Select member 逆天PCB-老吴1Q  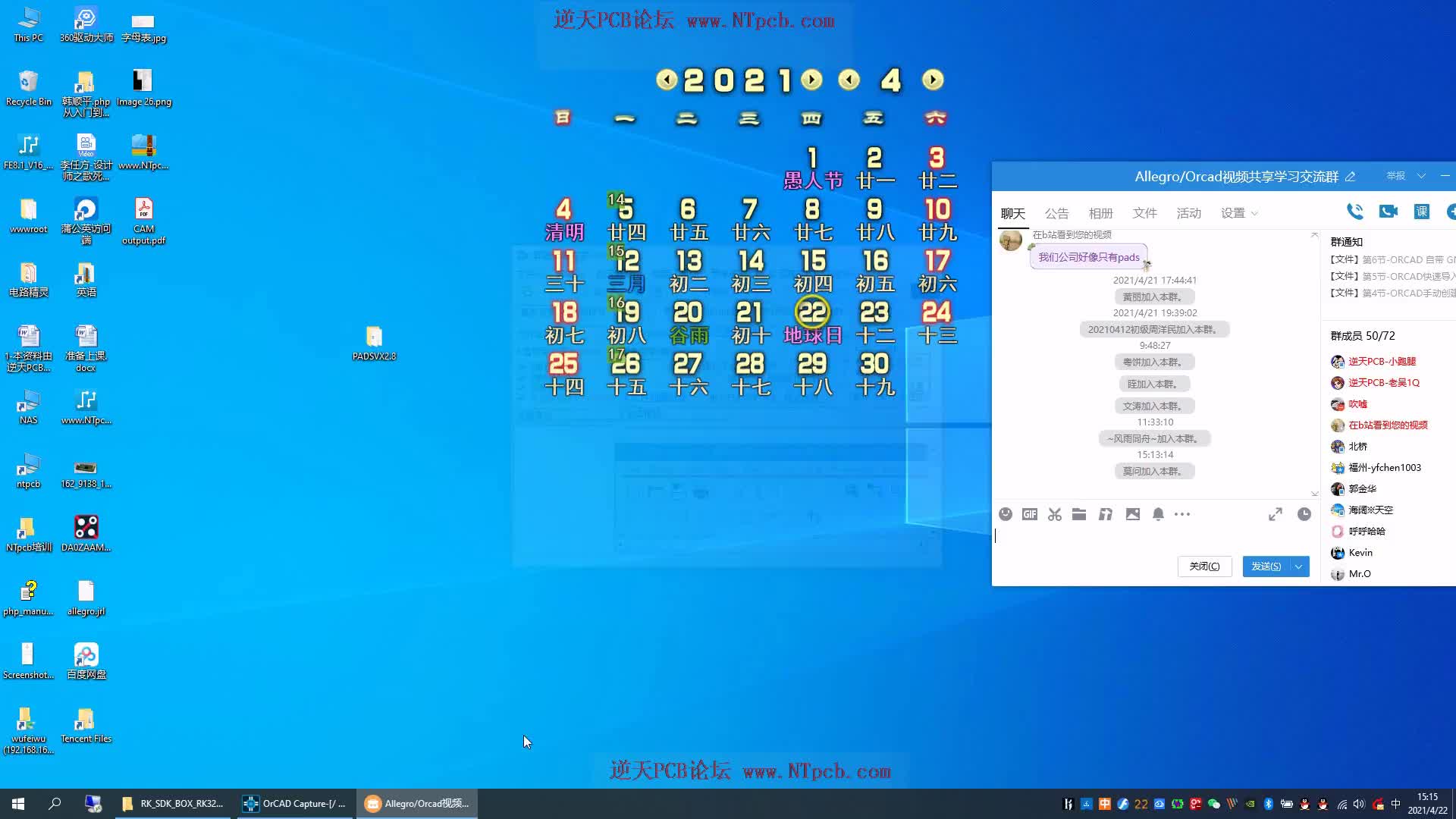(1383, 383)
